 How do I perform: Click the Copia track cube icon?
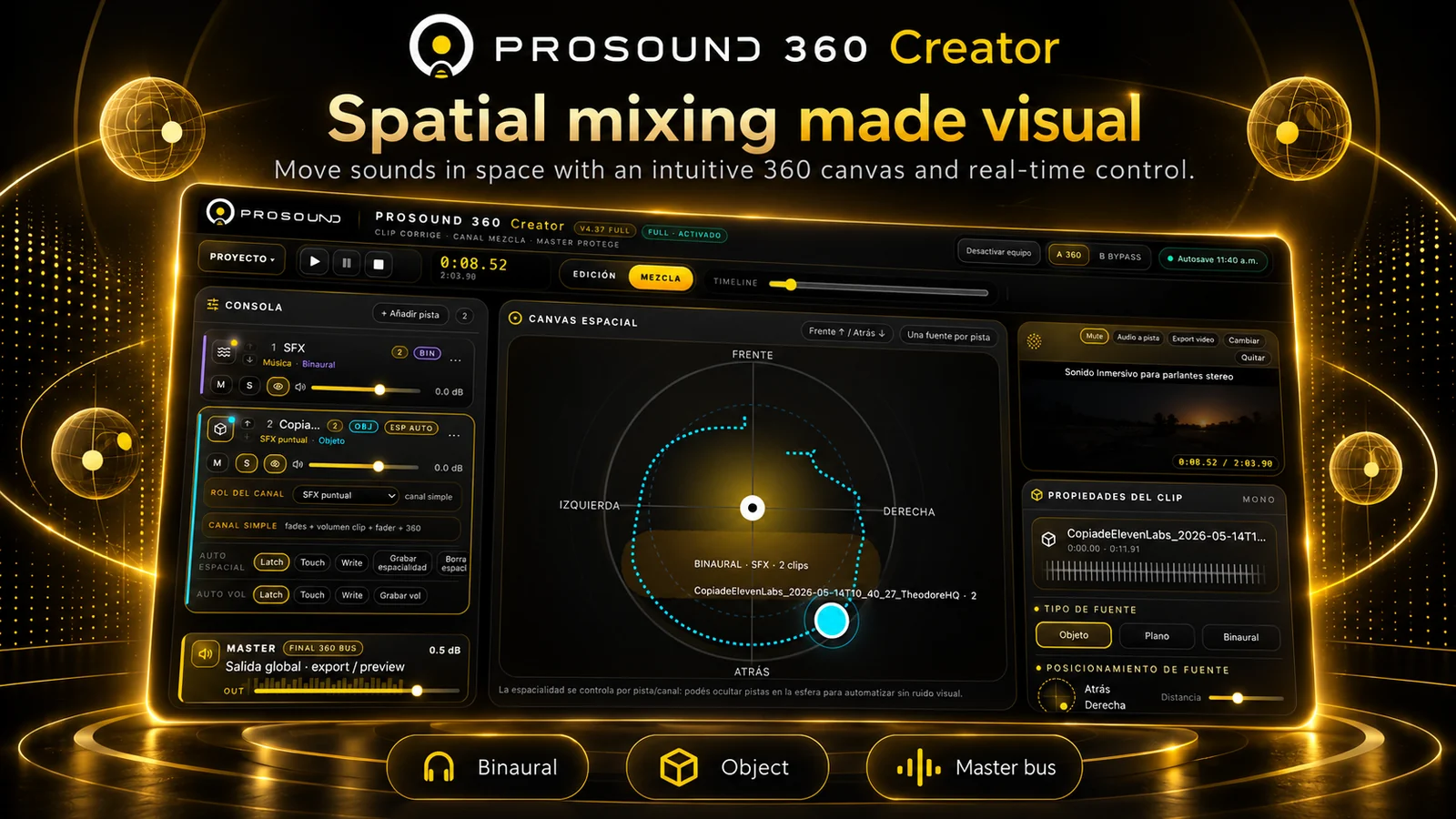(x=220, y=428)
